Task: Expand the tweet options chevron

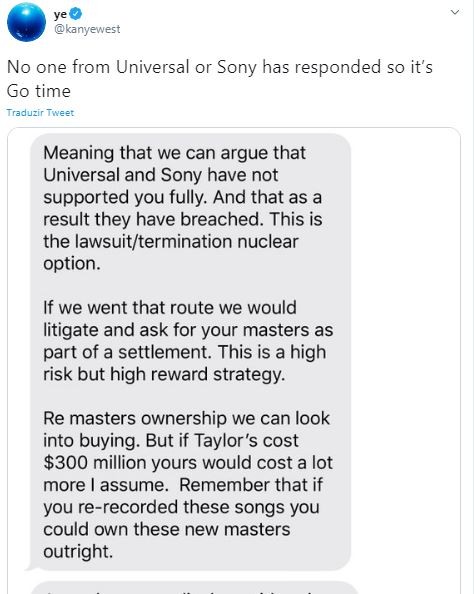Action: tap(455, 12)
